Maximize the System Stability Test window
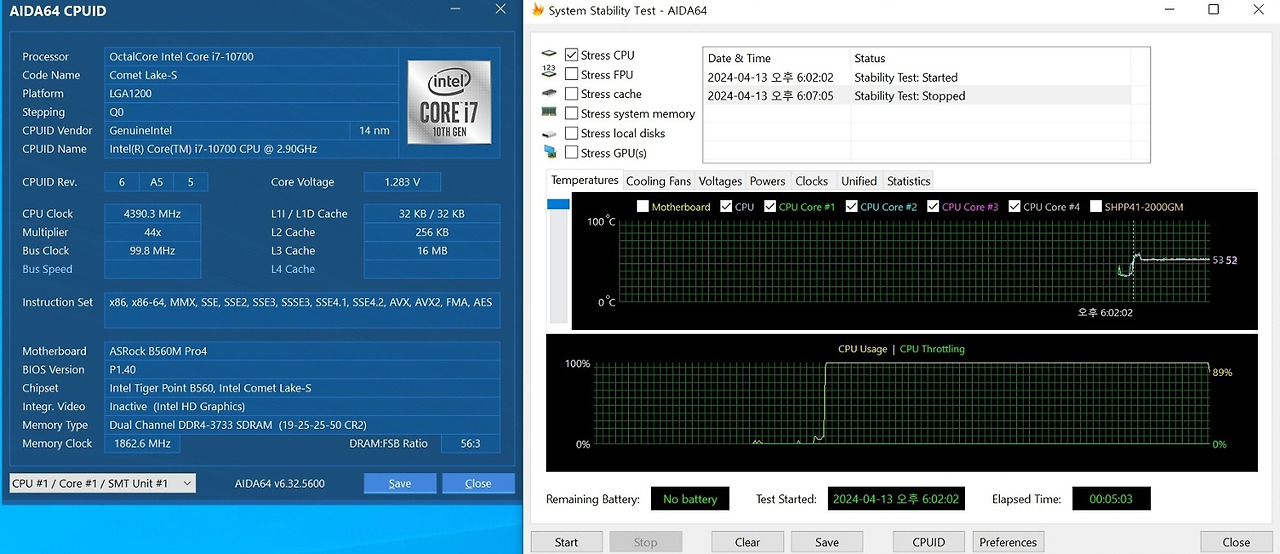 (1213, 10)
